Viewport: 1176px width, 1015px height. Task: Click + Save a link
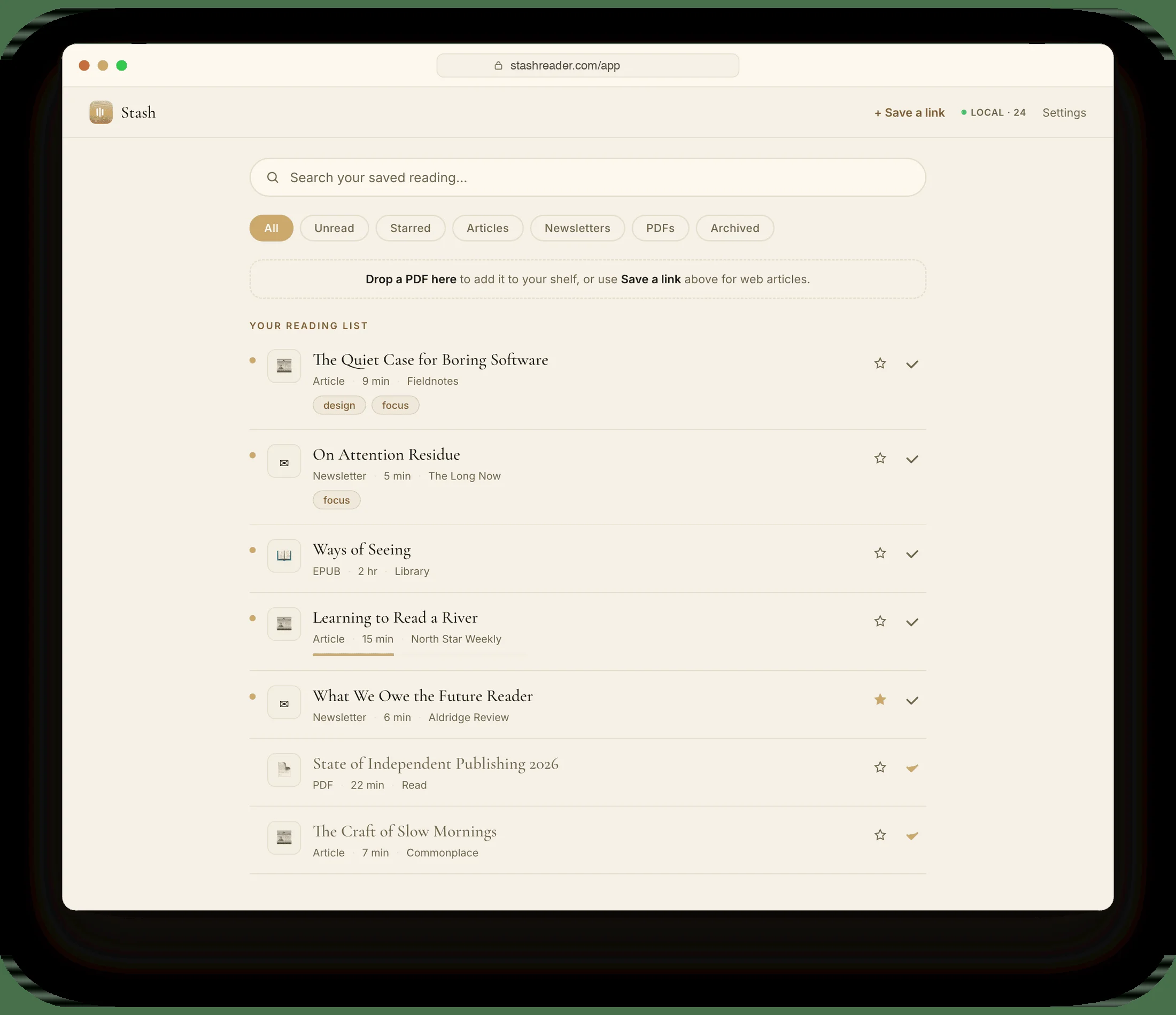click(909, 112)
